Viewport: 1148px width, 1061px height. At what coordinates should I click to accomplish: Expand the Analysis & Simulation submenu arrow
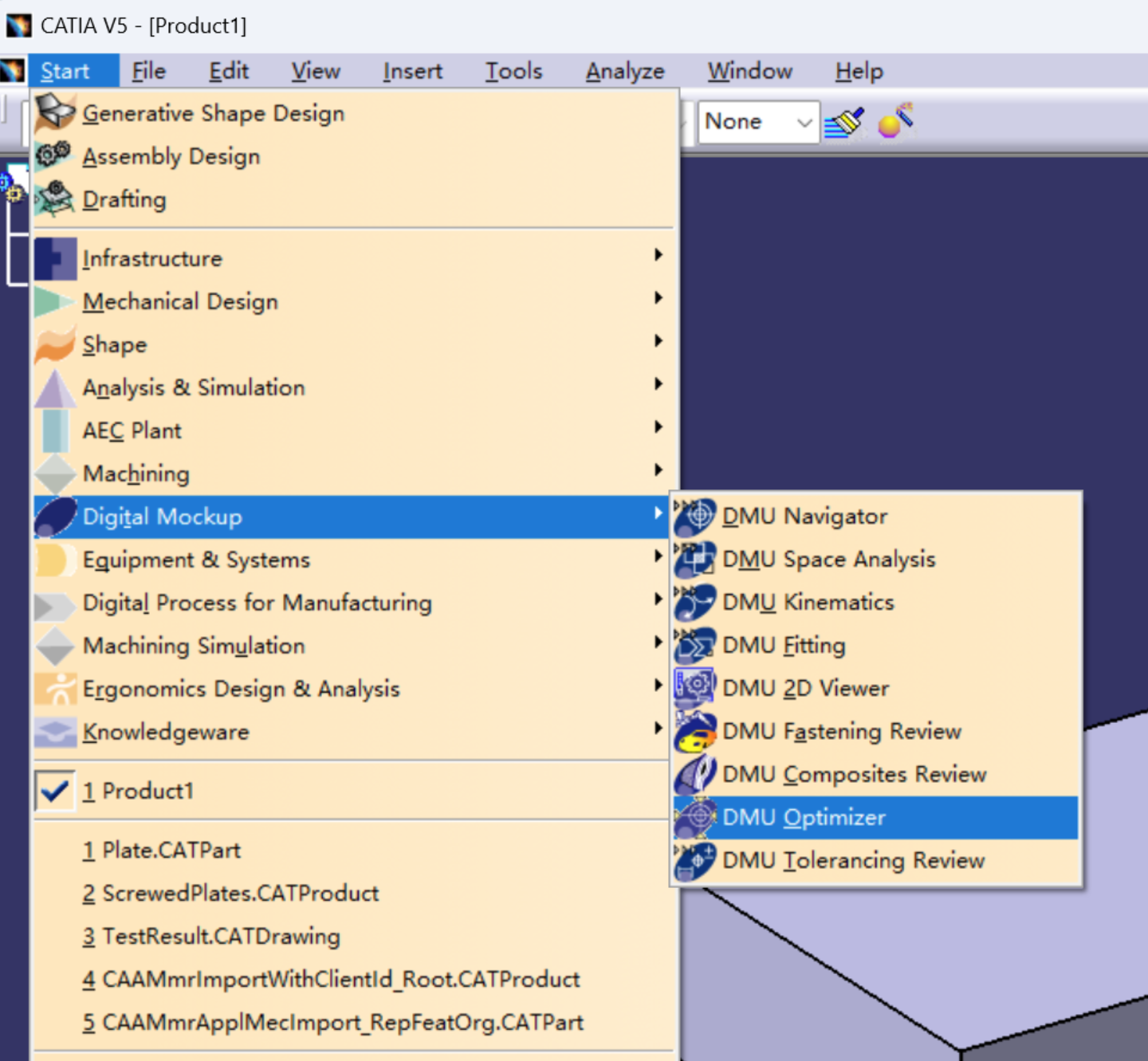coord(658,384)
